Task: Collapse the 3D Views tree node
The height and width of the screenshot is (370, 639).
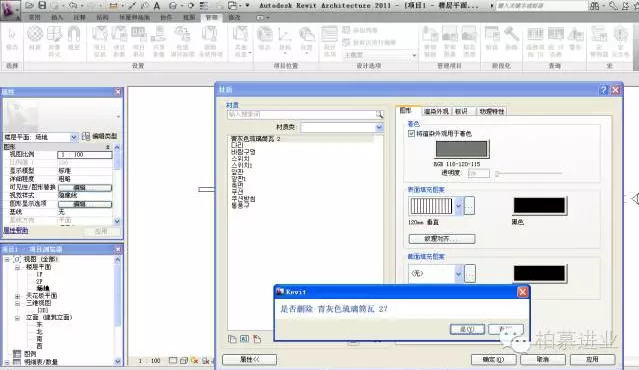Action: click(x=17, y=303)
